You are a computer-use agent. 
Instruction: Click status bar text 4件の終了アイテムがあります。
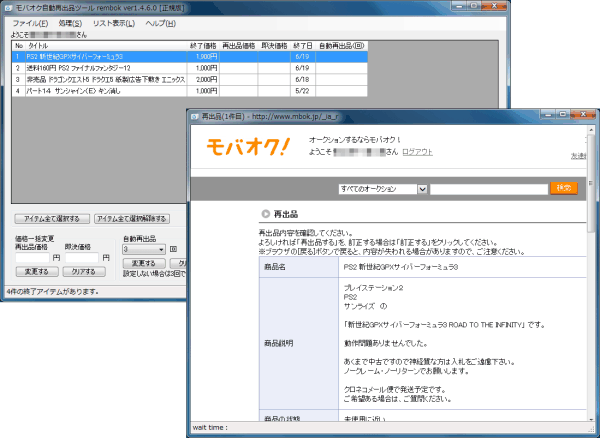pyautogui.click(x=52, y=292)
